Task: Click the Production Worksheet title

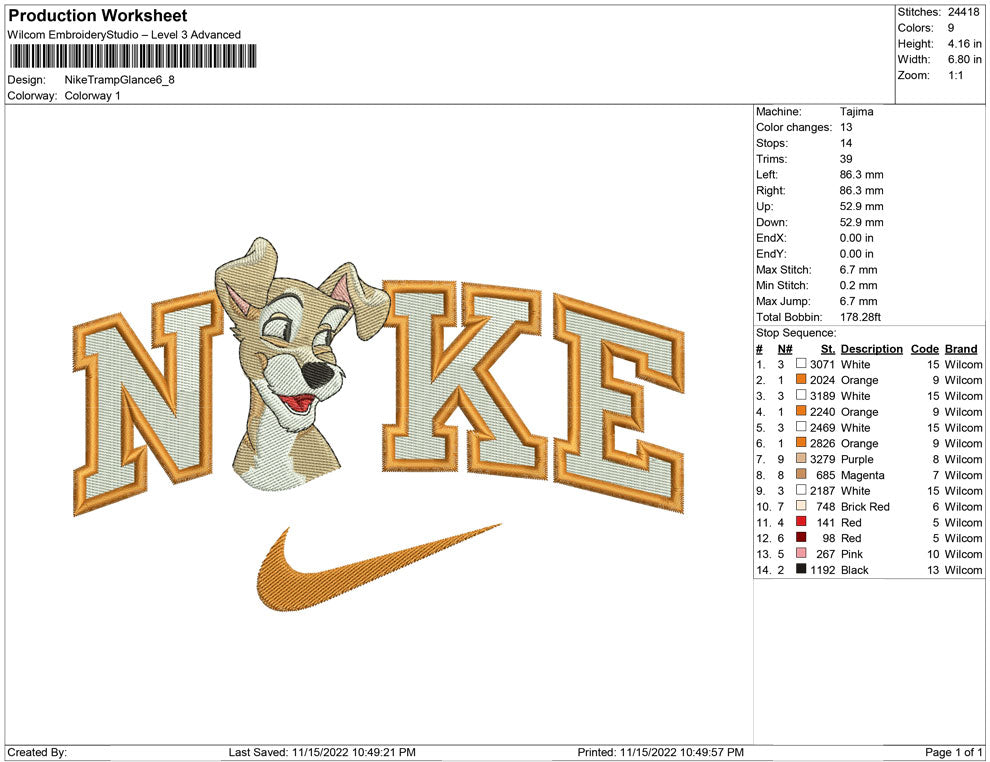Action: click(x=98, y=16)
